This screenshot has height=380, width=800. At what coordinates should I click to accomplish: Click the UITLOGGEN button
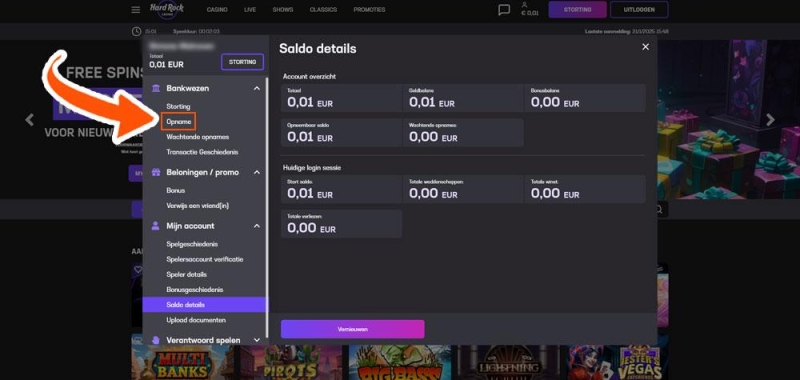[639, 10]
